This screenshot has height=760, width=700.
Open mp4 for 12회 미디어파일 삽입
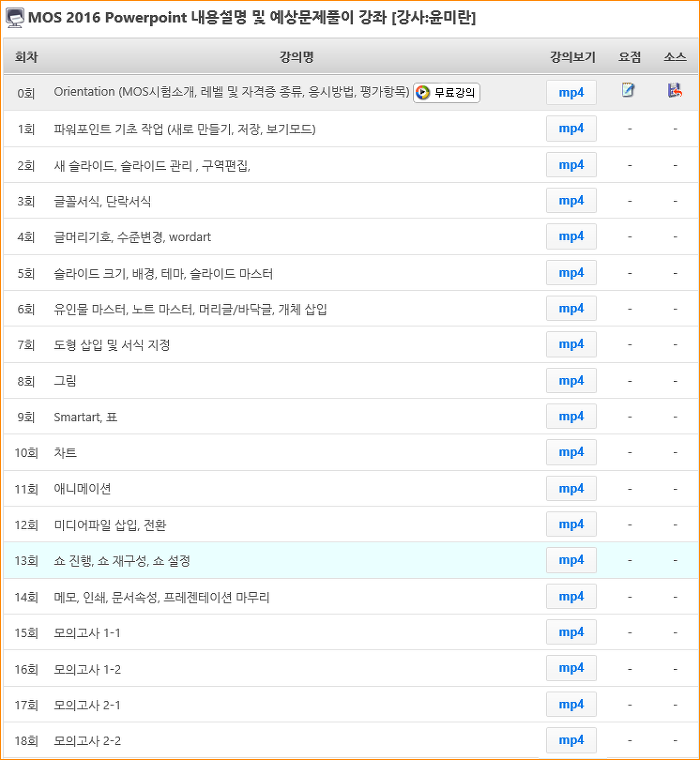coord(571,524)
